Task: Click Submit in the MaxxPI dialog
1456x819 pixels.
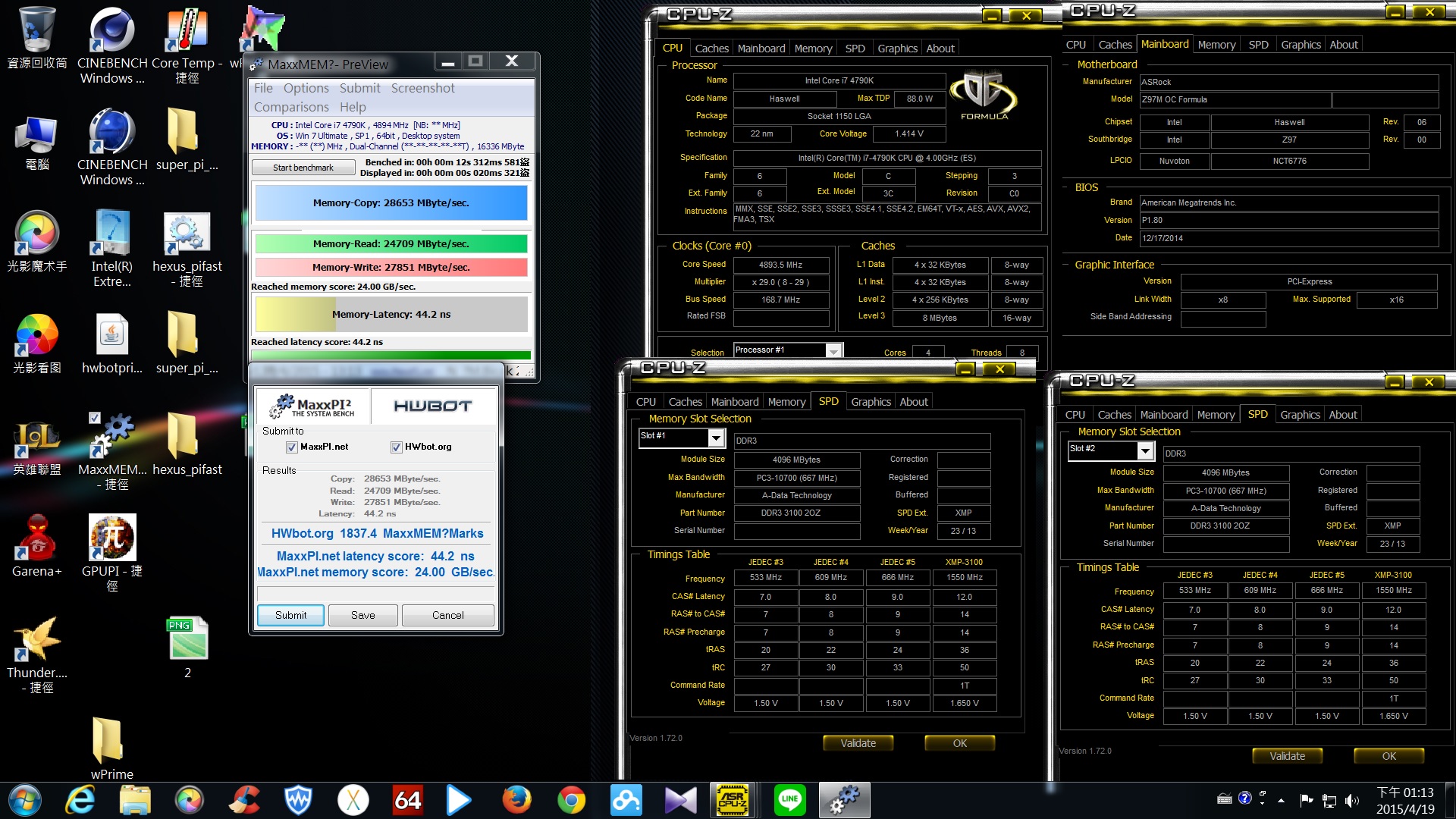Action: 290,615
